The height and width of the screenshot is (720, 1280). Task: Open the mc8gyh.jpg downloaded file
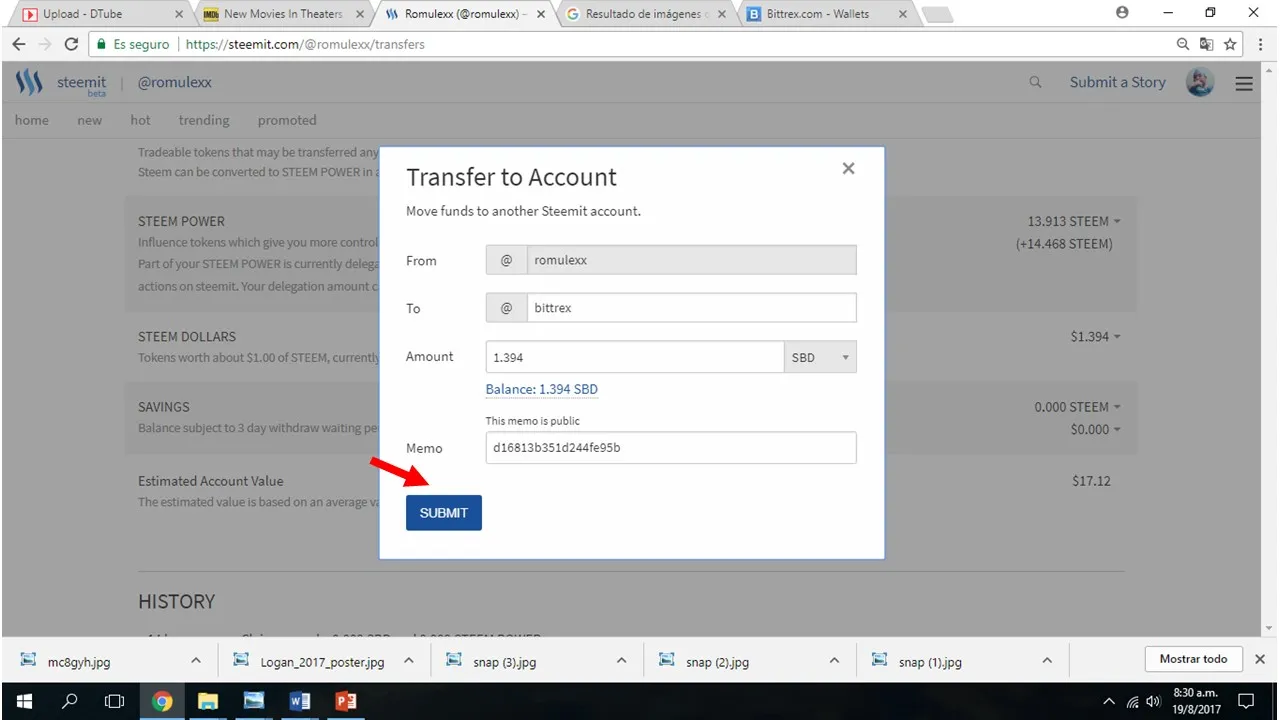(79, 661)
